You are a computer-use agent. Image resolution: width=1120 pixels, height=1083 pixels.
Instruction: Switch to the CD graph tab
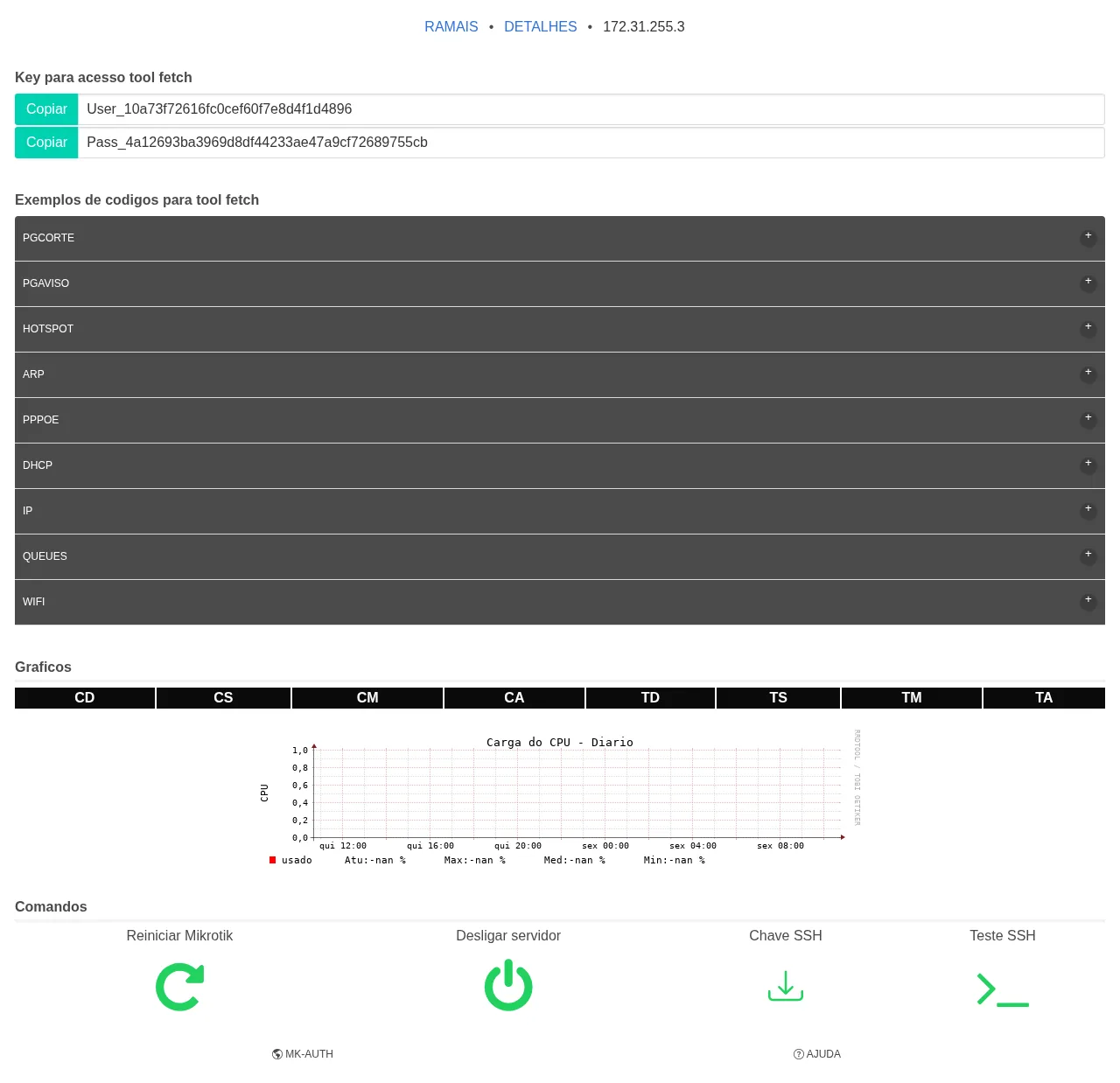85,698
